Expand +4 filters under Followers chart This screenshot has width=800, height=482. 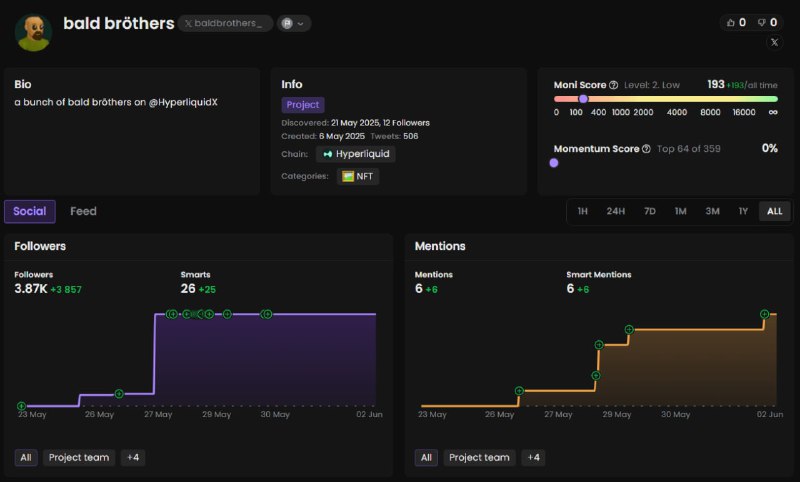(x=133, y=458)
